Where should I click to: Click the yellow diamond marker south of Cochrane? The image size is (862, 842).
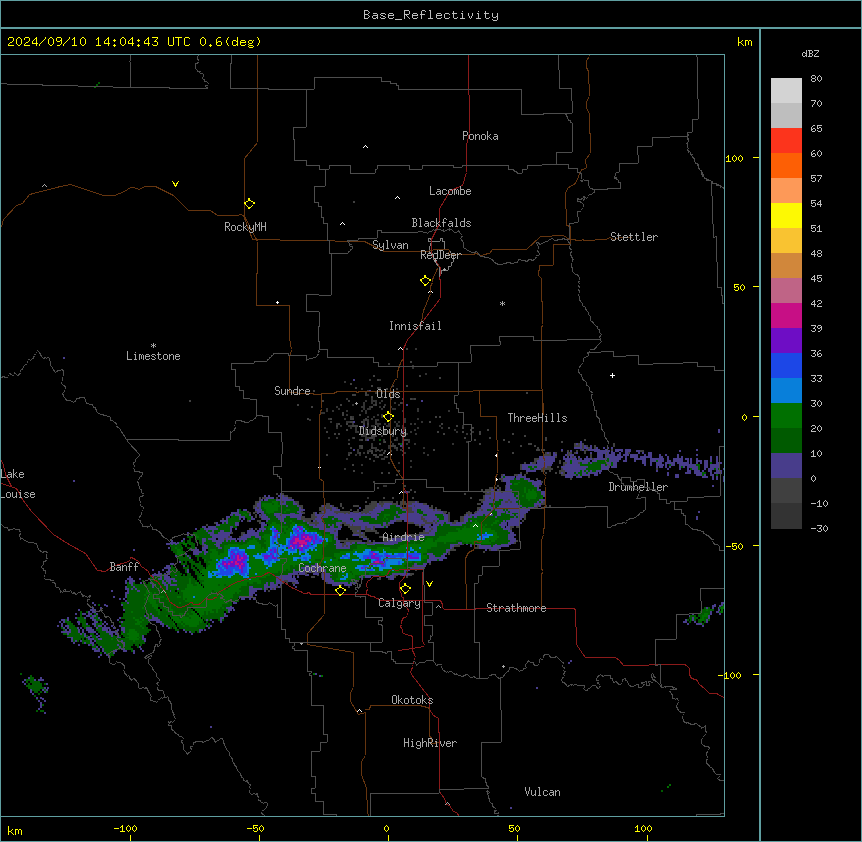[340, 590]
